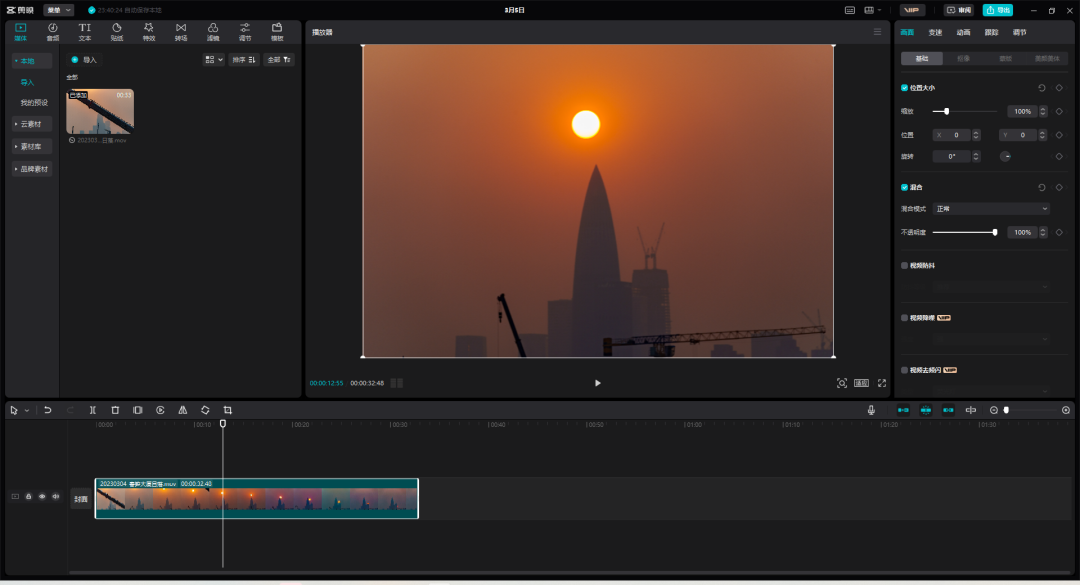The width and height of the screenshot is (1080, 585).
Task: Select the crop tool in timeline toolbar
Action: click(x=228, y=410)
